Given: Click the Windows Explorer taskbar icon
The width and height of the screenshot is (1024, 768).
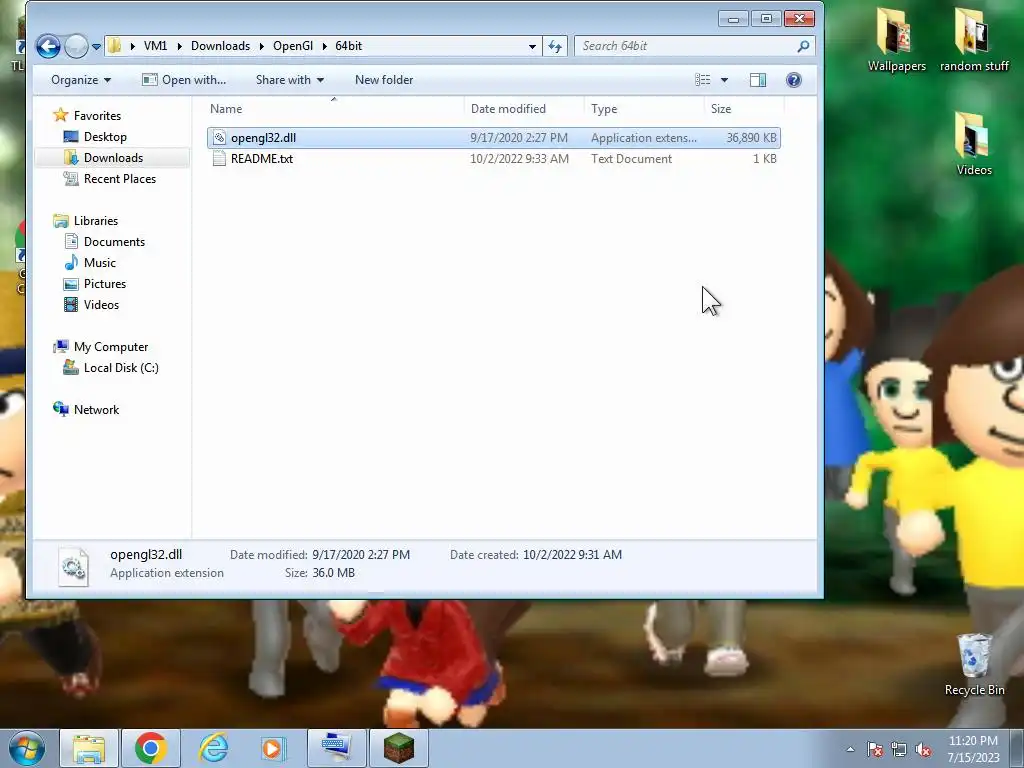Looking at the screenshot, I should point(89,748).
